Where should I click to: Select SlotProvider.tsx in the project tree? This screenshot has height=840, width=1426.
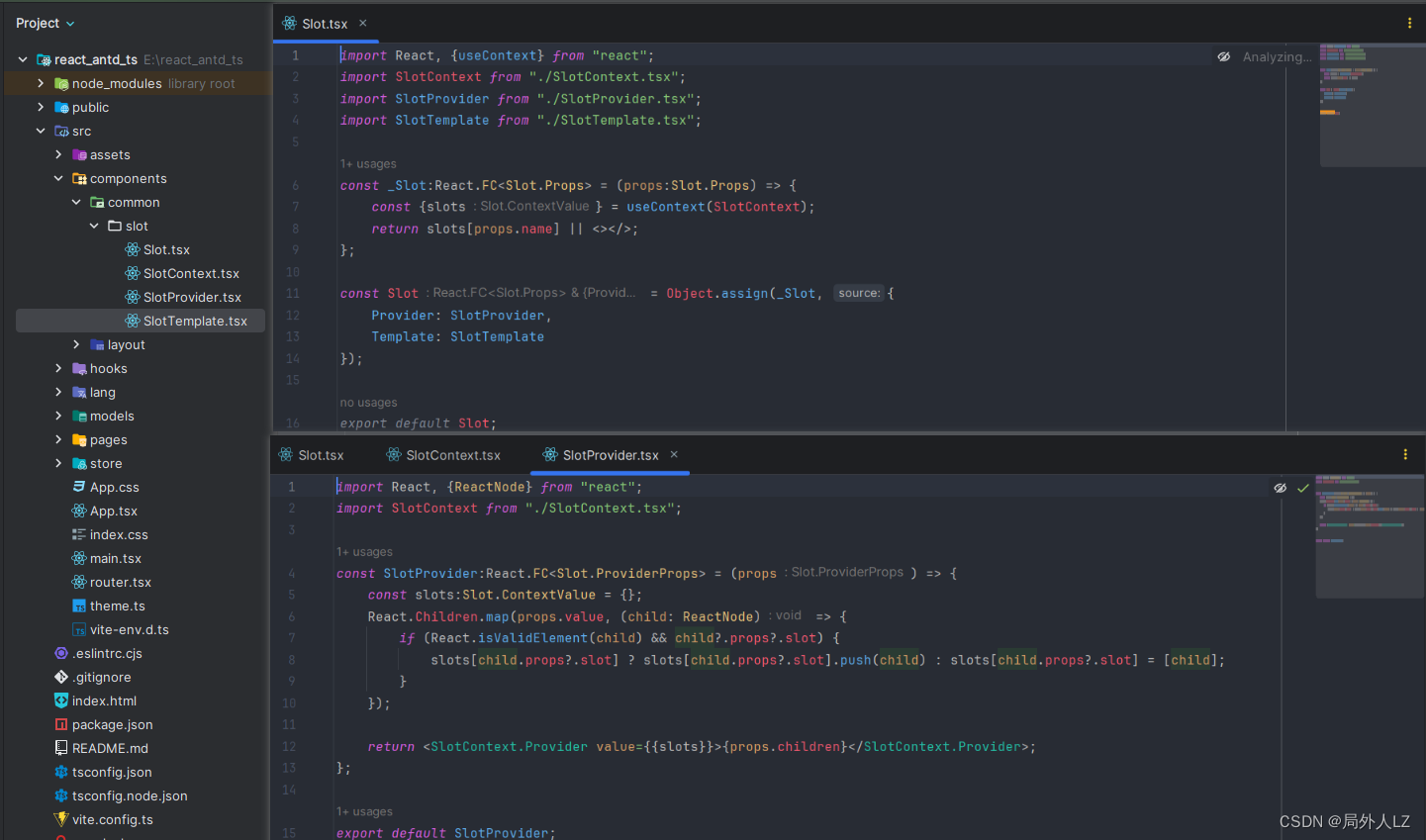coord(192,297)
